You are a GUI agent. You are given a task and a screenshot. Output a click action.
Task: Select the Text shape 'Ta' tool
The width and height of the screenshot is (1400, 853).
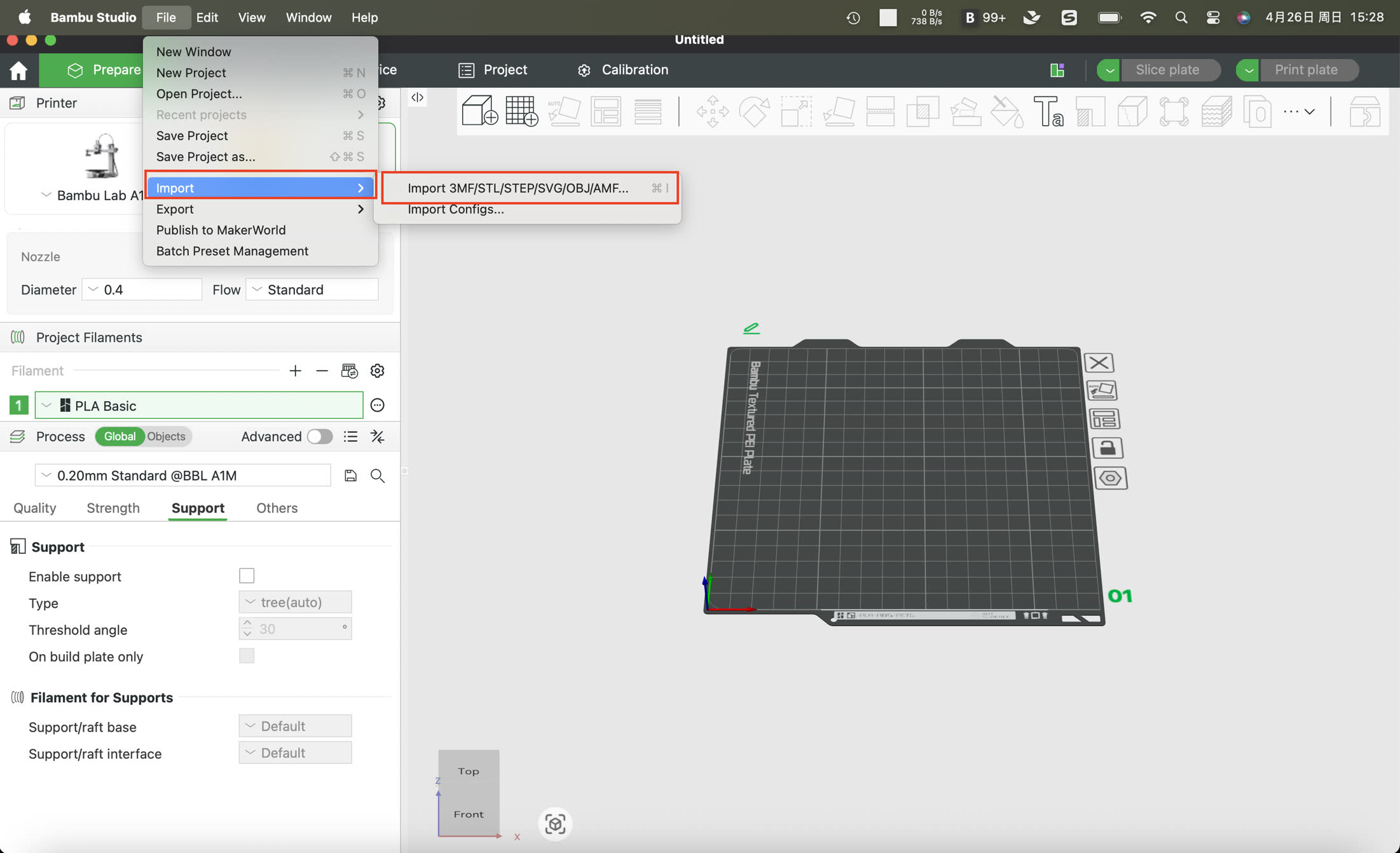click(1048, 111)
